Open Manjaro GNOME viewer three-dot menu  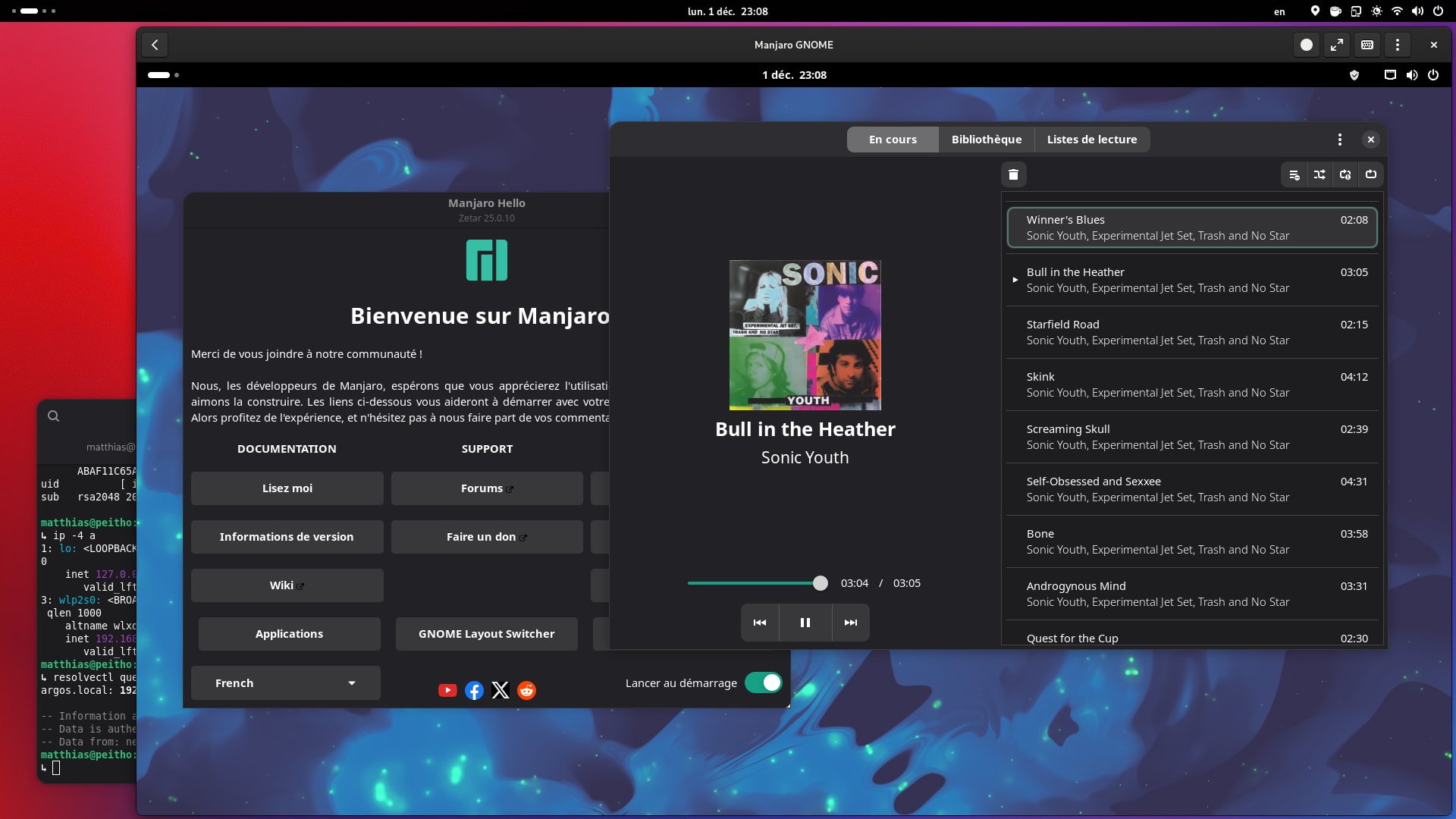[1397, 45]
